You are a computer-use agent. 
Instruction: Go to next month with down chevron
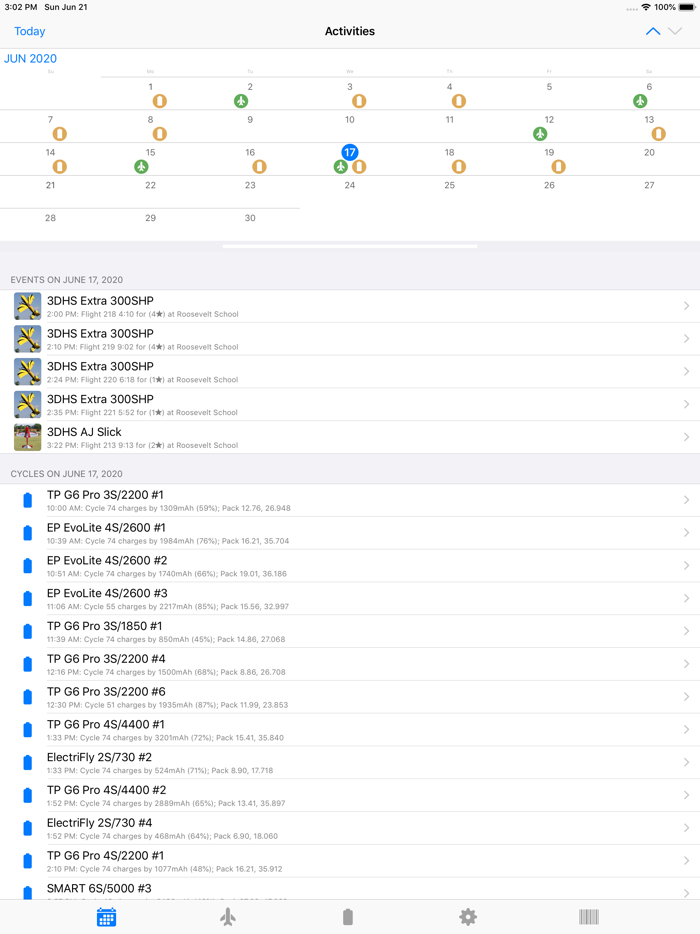click(x=675, y=31)
